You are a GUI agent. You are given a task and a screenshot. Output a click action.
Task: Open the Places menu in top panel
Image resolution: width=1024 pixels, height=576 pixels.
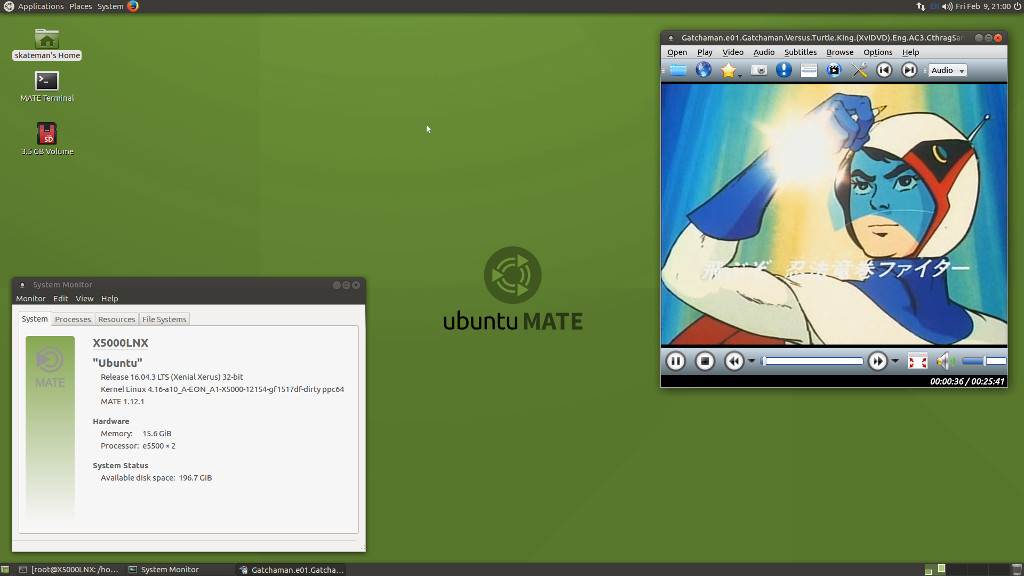tap(80, 6)
